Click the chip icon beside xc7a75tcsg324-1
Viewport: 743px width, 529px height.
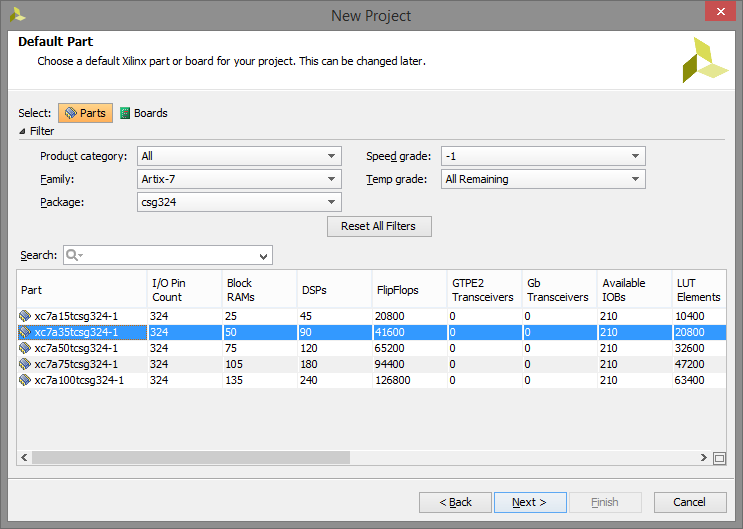[x=25, y=365]
